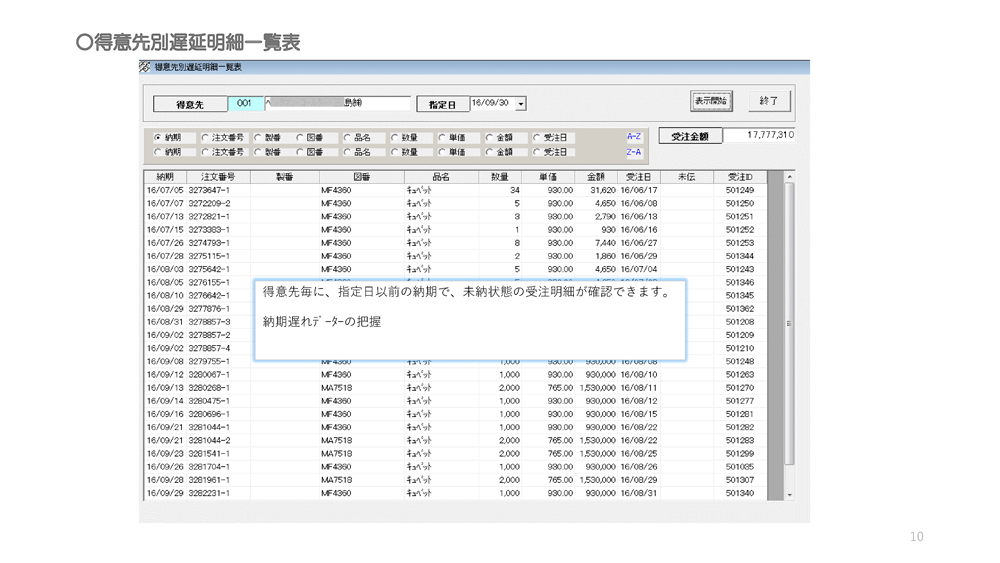Screen dimensions: 1000x563
Task: Click the 終了 button
Action: (769, 101)
